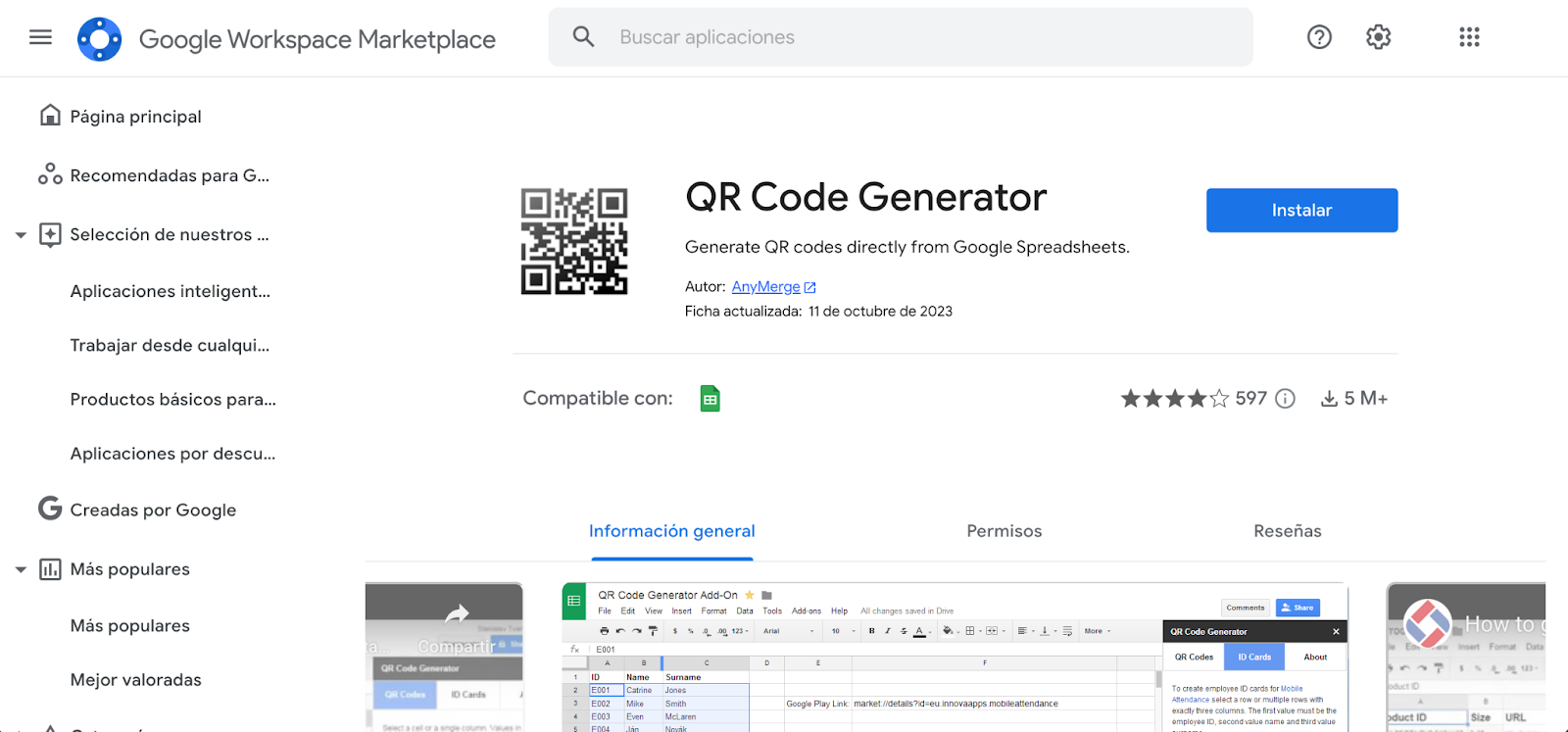Open Creadas por Google category
The image size is (1568, 732).
pyautogui.click(x=153, y=511)
